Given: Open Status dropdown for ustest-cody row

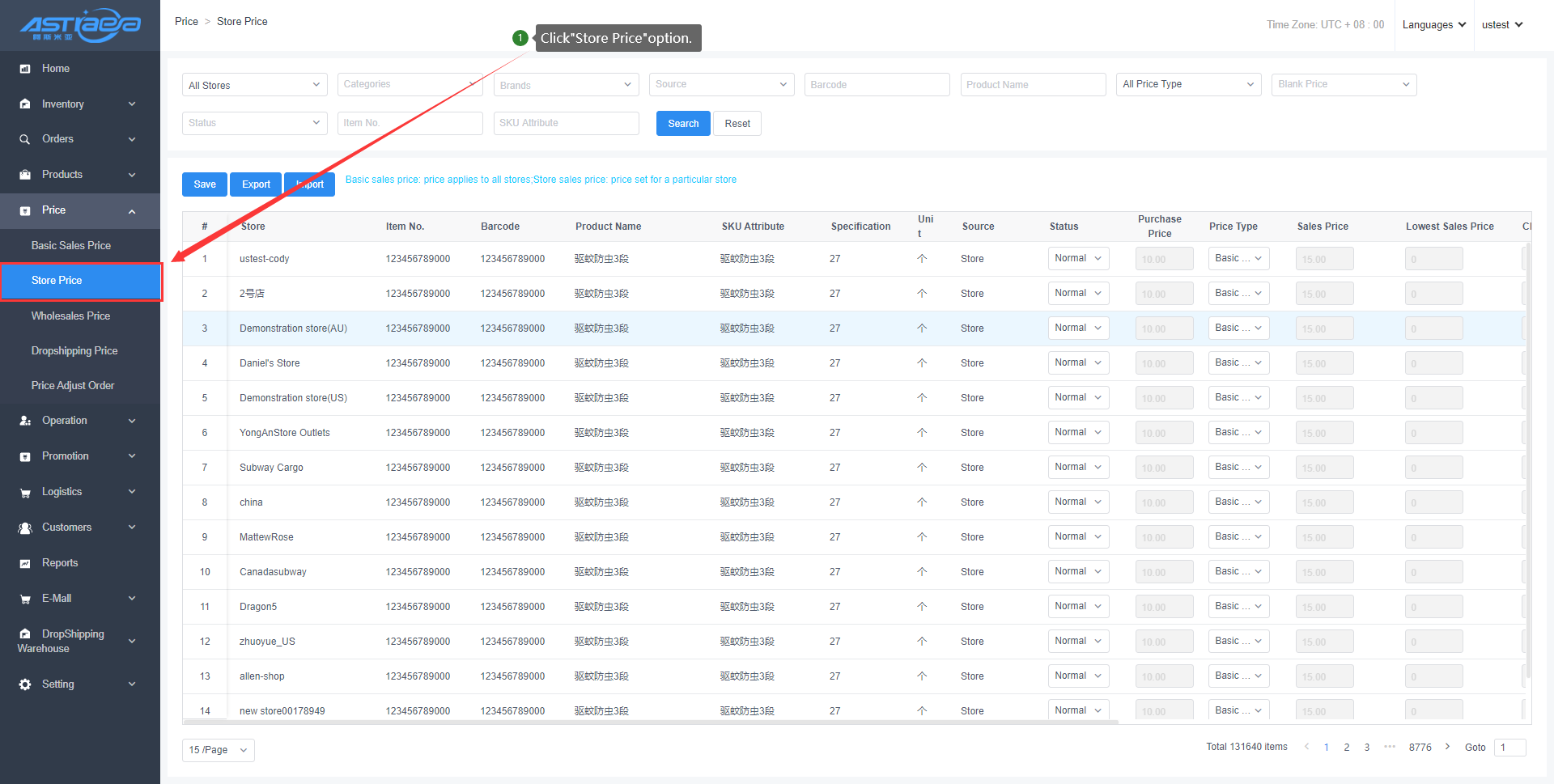Looking at the screenshot, I should point(1077,259).
